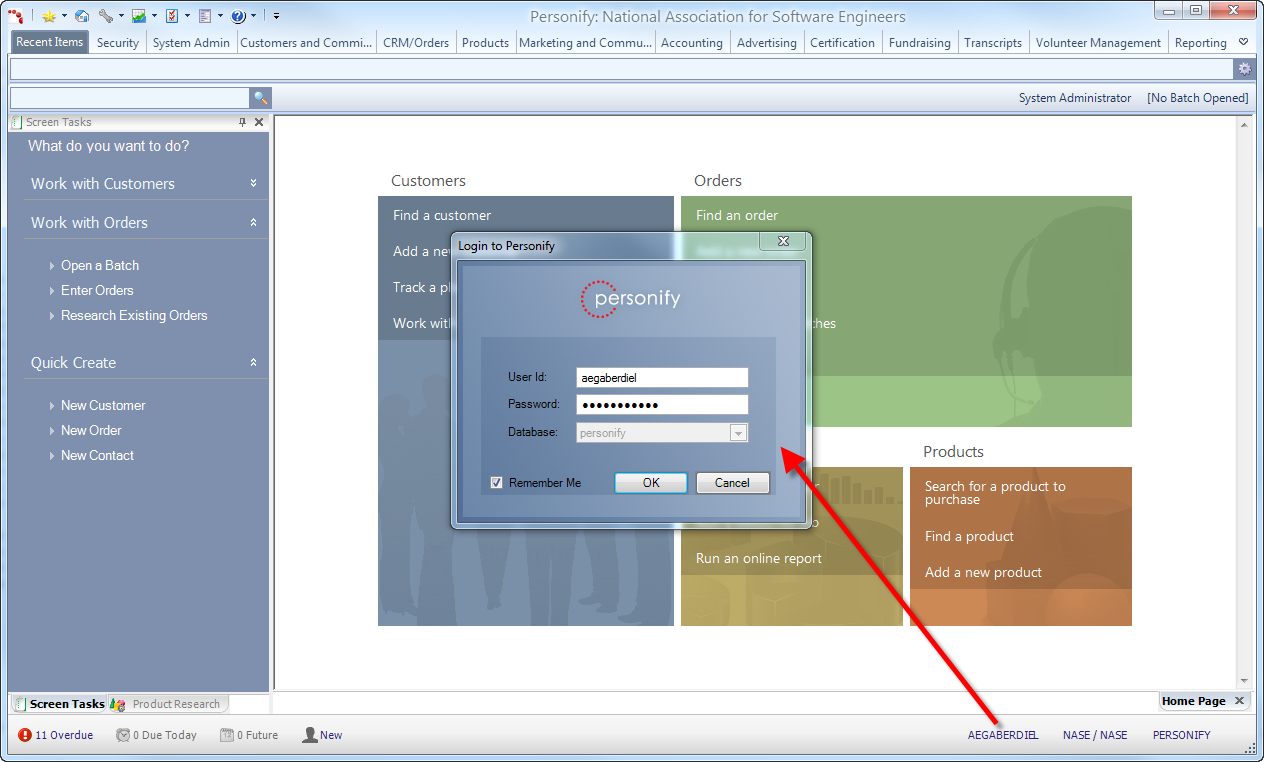Select the Recent Items tab

[49, 42]
